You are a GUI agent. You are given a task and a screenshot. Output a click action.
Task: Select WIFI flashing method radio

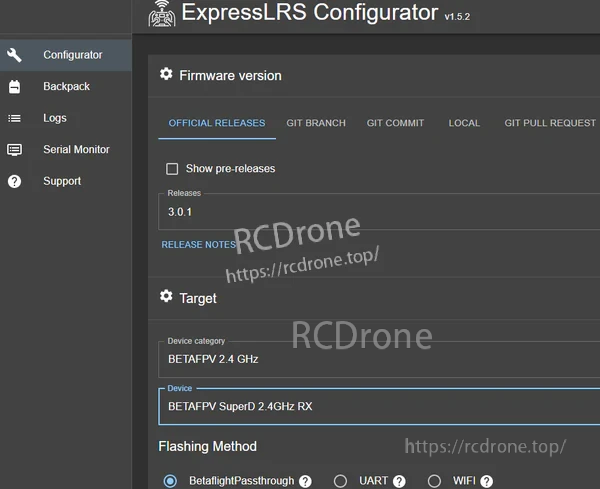434,481
